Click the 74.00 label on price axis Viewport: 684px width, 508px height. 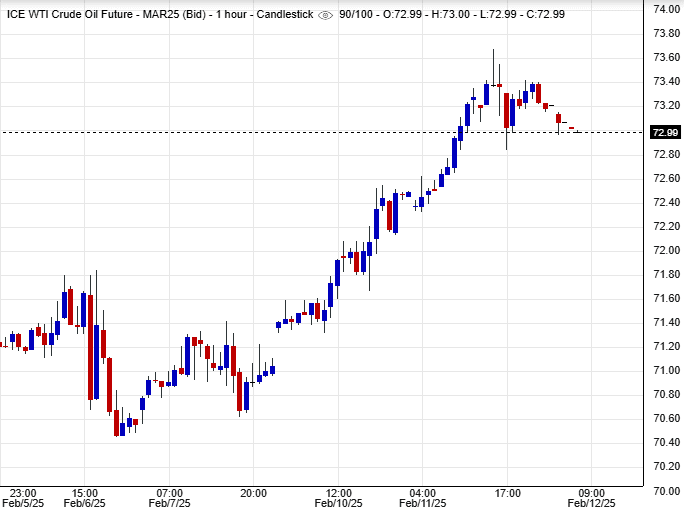click(x=666, y=9)
